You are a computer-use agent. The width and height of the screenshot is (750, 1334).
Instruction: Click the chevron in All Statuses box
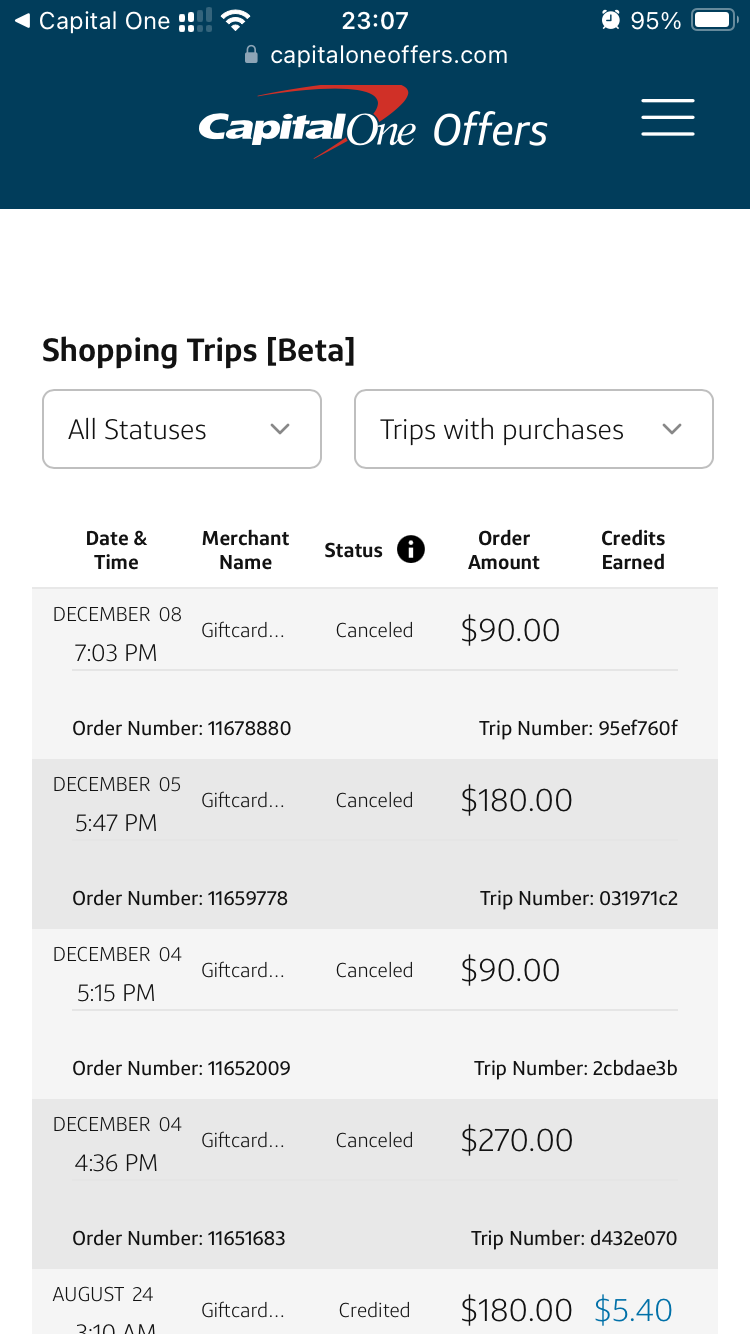pyautogui.click(x=280, y=429)
